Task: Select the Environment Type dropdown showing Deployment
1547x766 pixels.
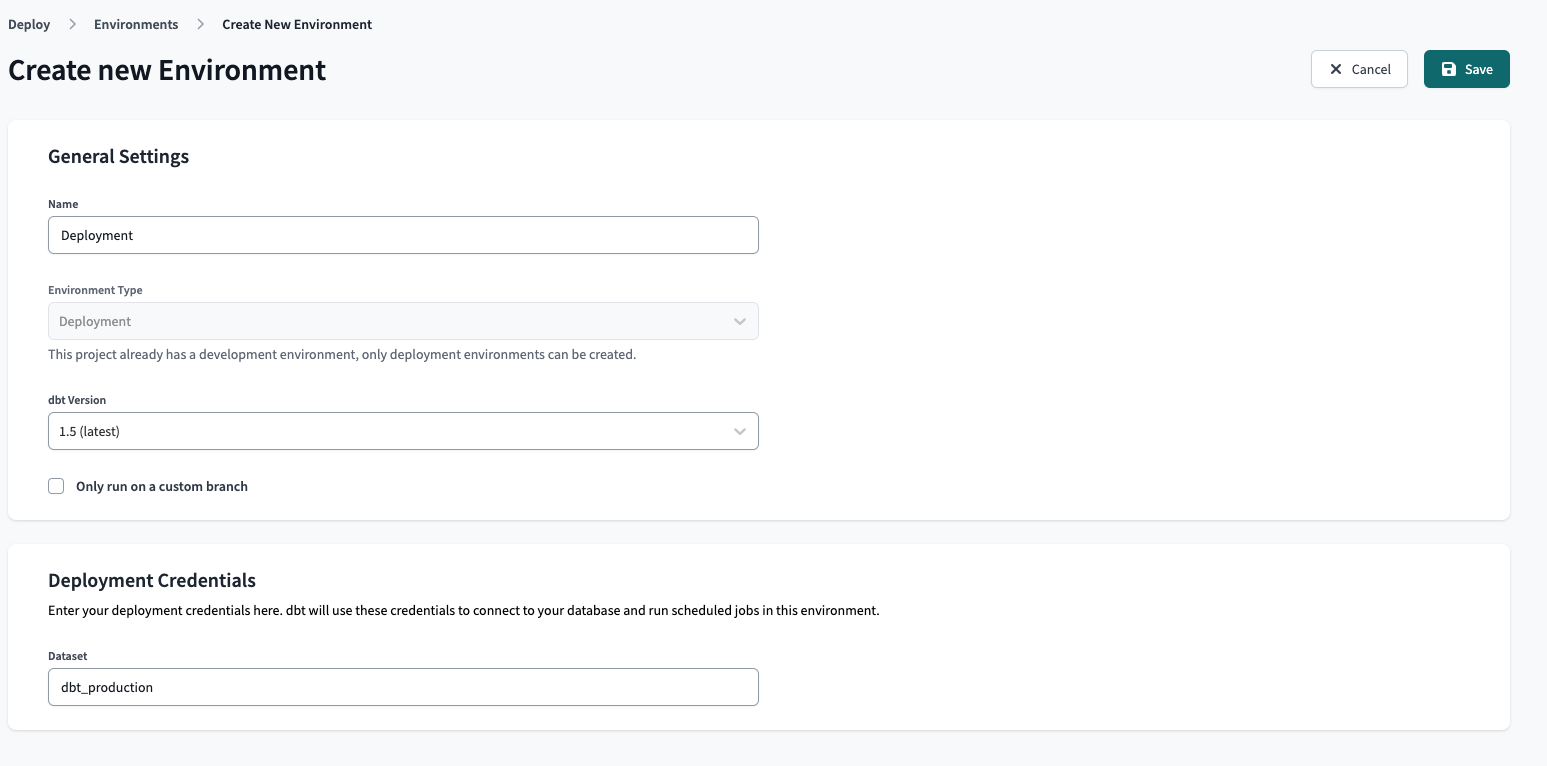Action: 403,321
